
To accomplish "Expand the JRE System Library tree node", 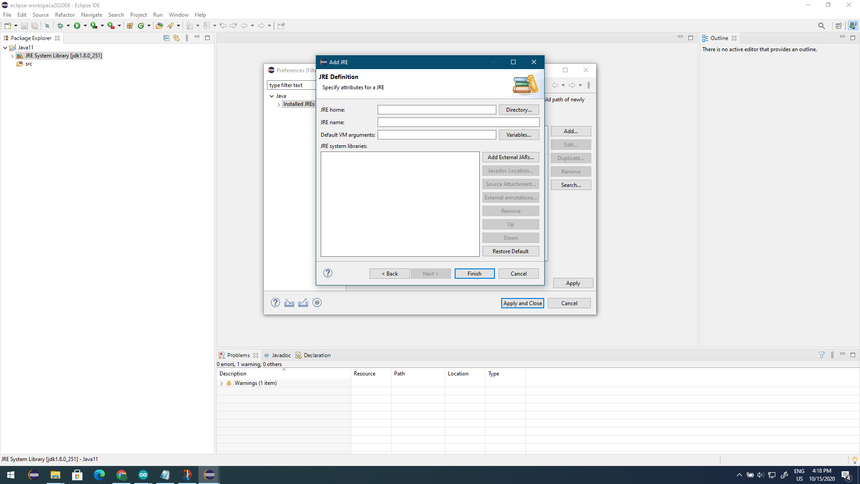I will pyautogui.click(x=13, y=56).
